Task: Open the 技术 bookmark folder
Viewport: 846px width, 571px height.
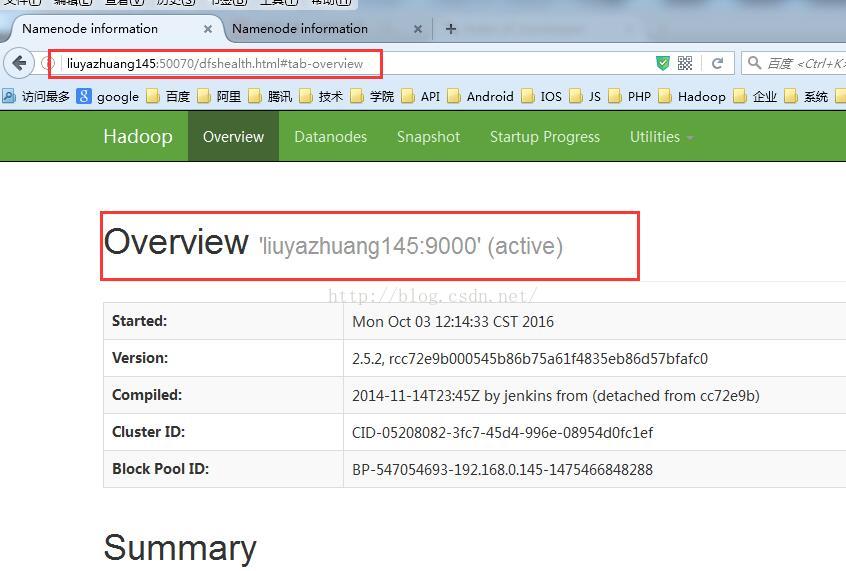Action: (x=322, y=97)
